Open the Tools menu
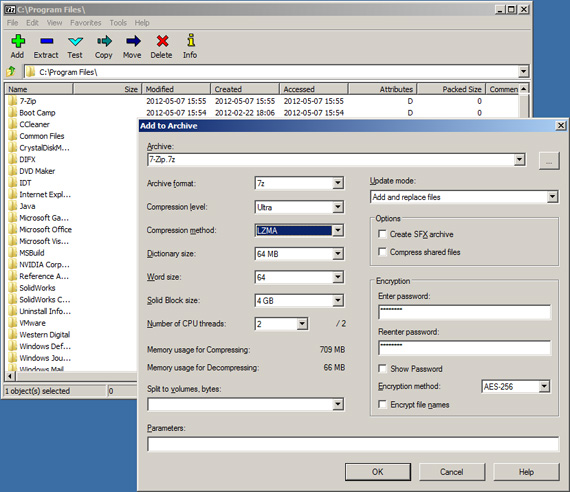The image size is (570, 492). point(118,23)
